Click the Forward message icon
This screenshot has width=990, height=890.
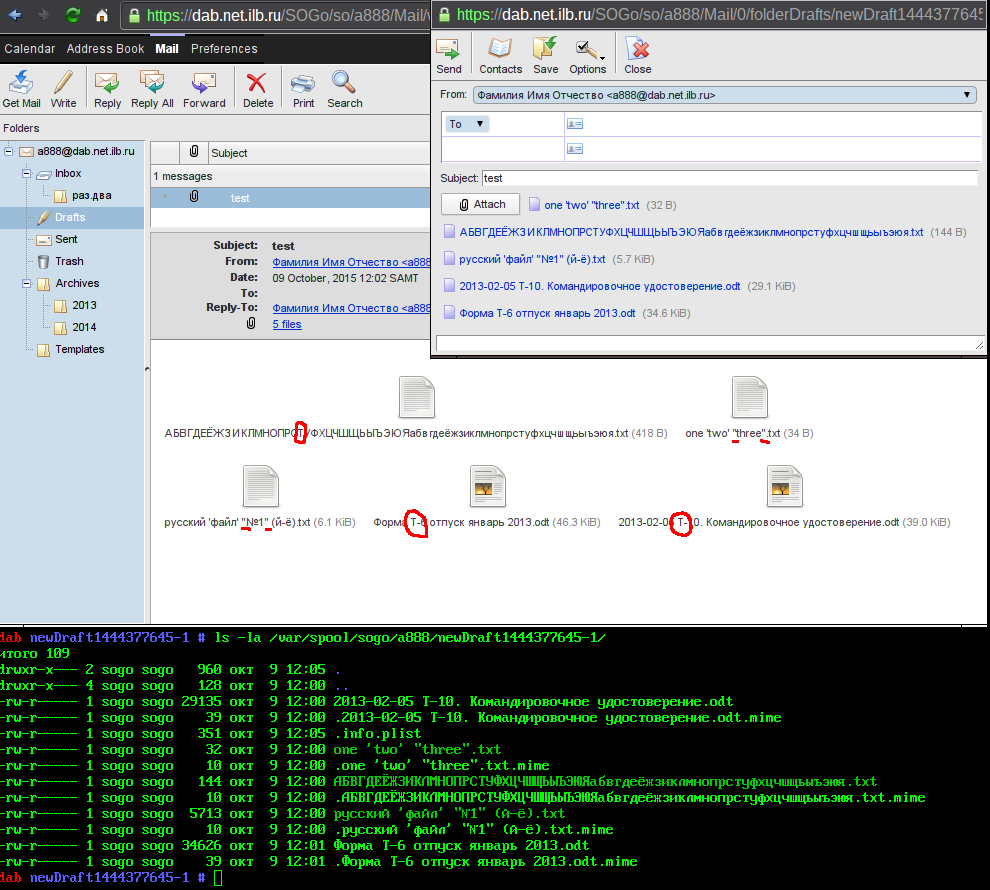pos(204,88)
